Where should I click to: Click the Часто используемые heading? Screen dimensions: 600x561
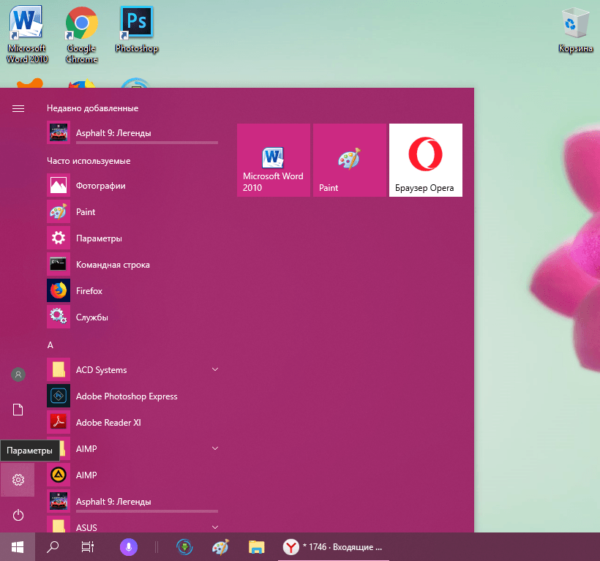88,161
